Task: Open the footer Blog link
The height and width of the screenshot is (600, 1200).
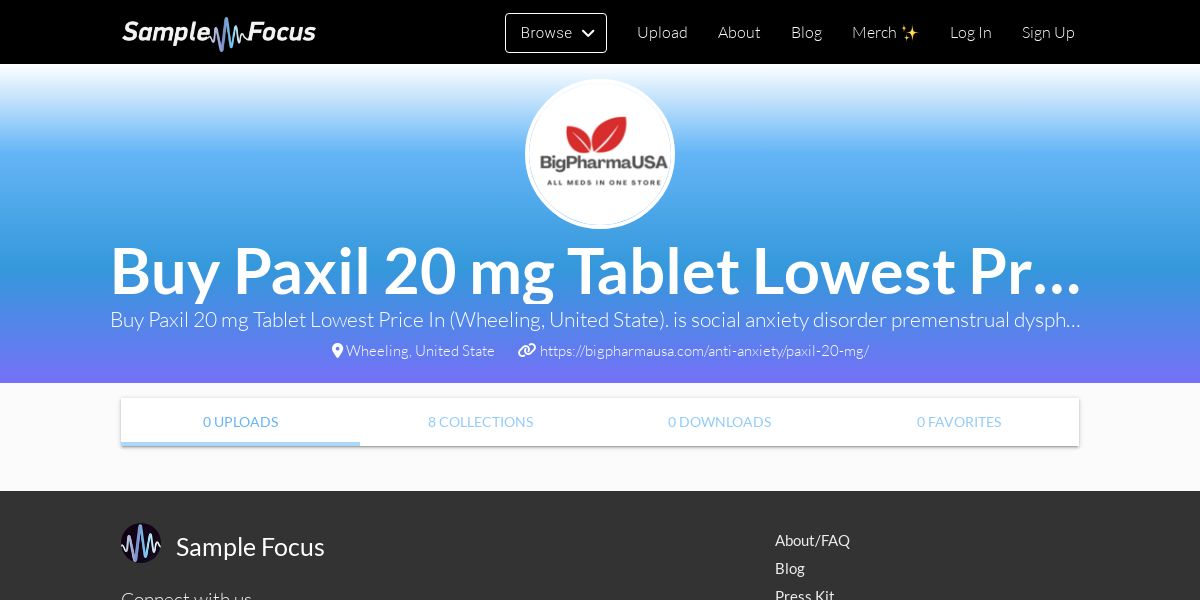Action: pos(790,569)
